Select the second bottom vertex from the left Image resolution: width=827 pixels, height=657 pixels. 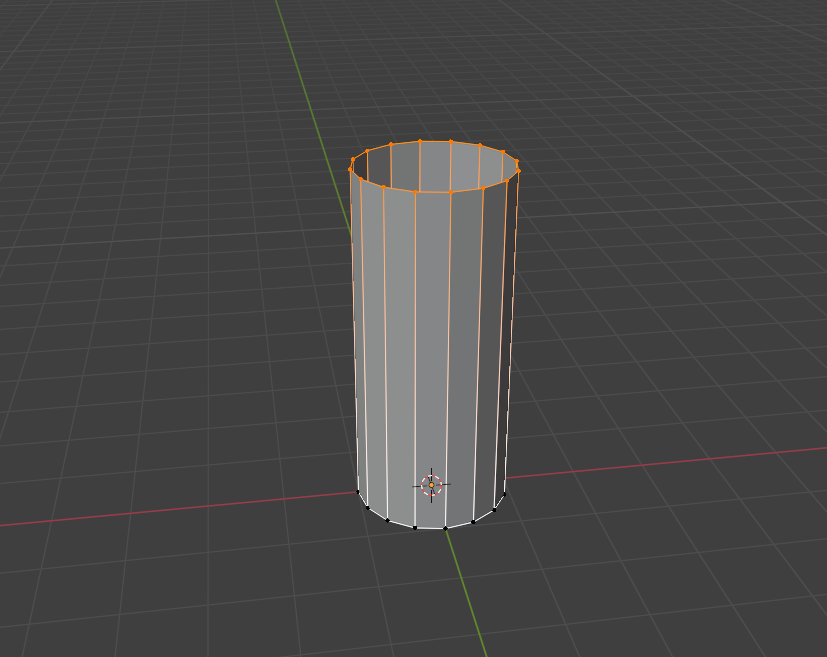click(368, 508)
